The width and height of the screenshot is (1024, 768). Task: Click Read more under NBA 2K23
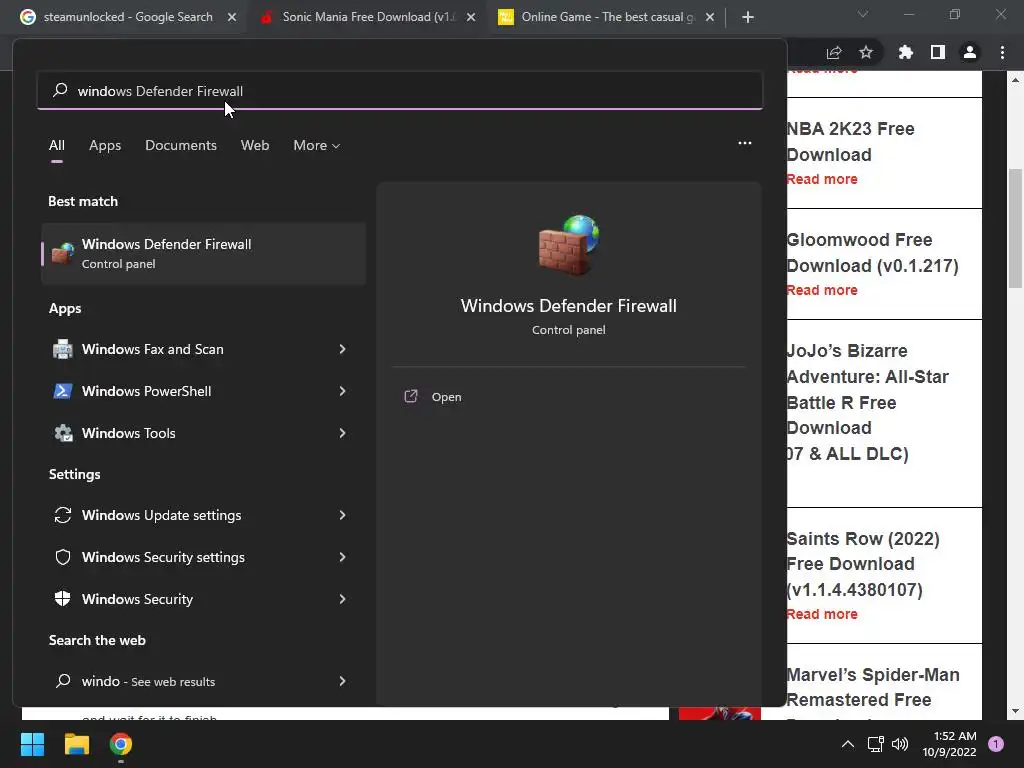pyautogui.click(x=822, y=179)
